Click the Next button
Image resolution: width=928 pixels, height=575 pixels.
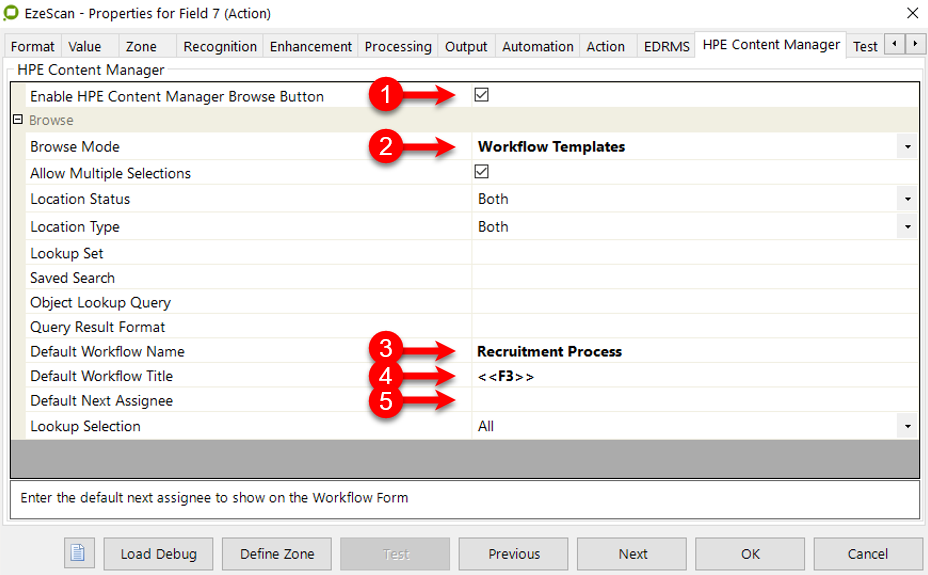[632, 553]
